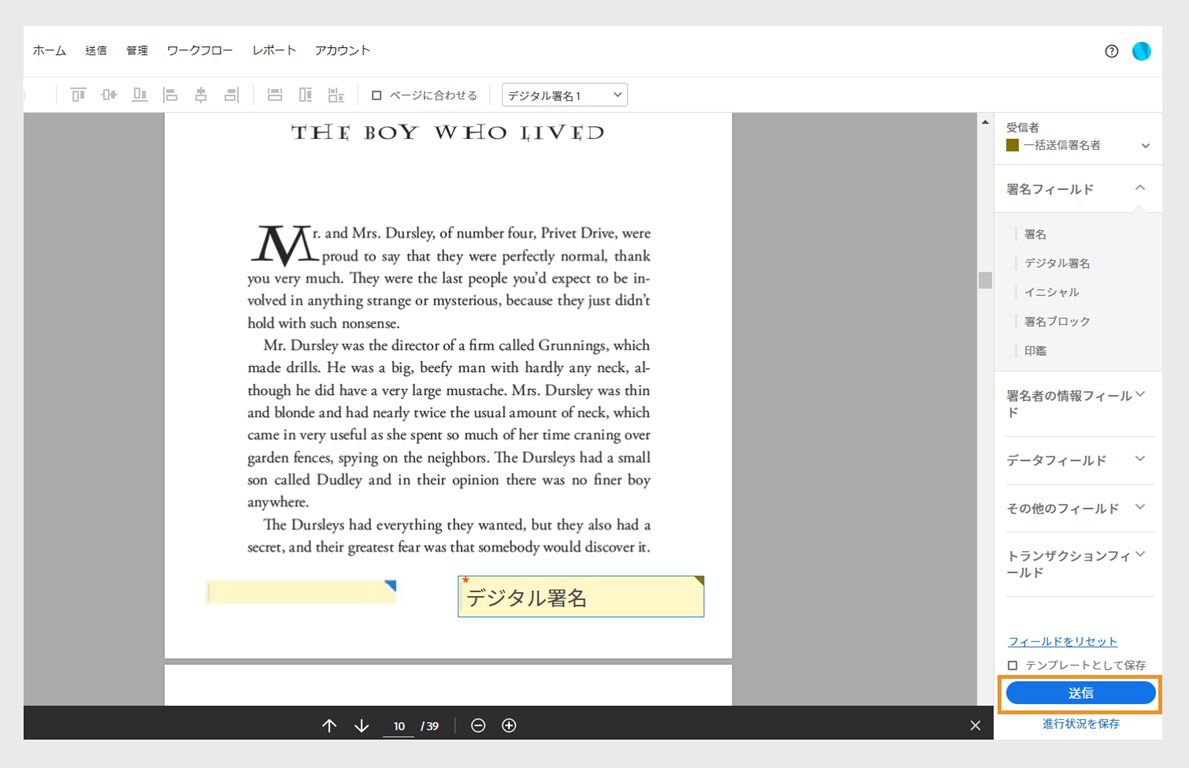Zoom in with the plus icon

(x=509, y=725)
